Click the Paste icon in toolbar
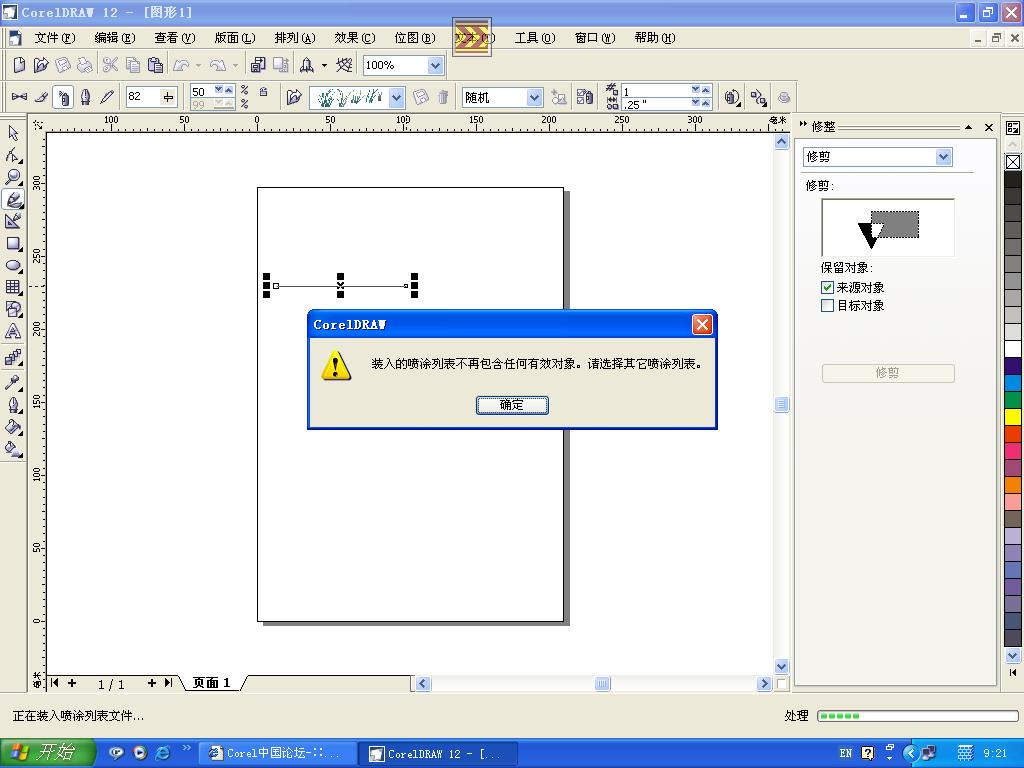 point(155,65)
